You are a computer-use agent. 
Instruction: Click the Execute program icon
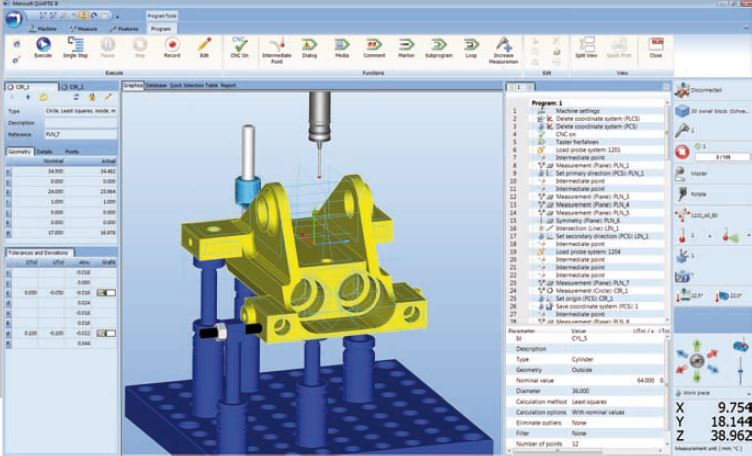(43, 45)
